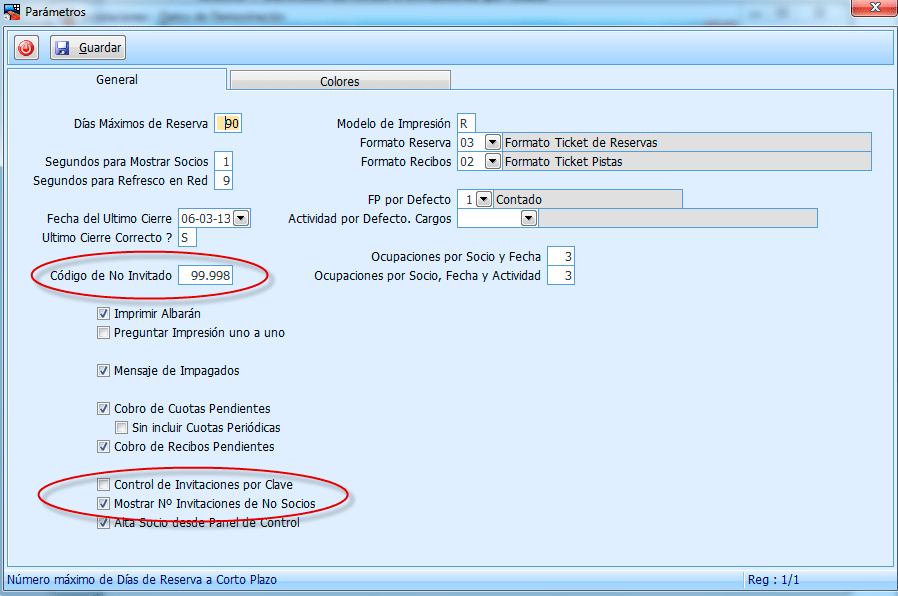Click the Modelo de Impresión field
Image resolution: width=898 pixels, height=596 pixels.
468,124
